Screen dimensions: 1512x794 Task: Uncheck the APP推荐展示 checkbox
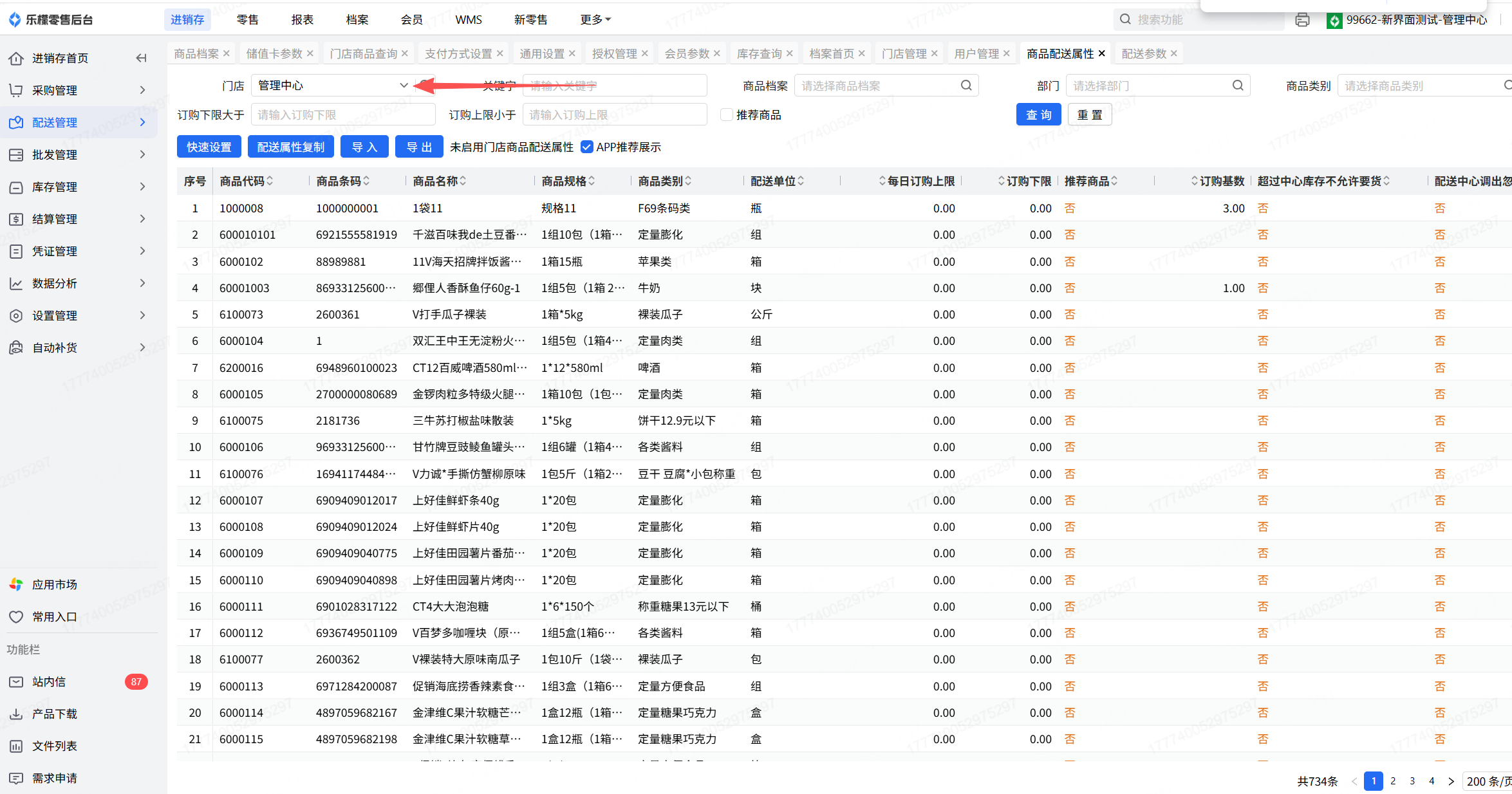(x=586, y=147)
